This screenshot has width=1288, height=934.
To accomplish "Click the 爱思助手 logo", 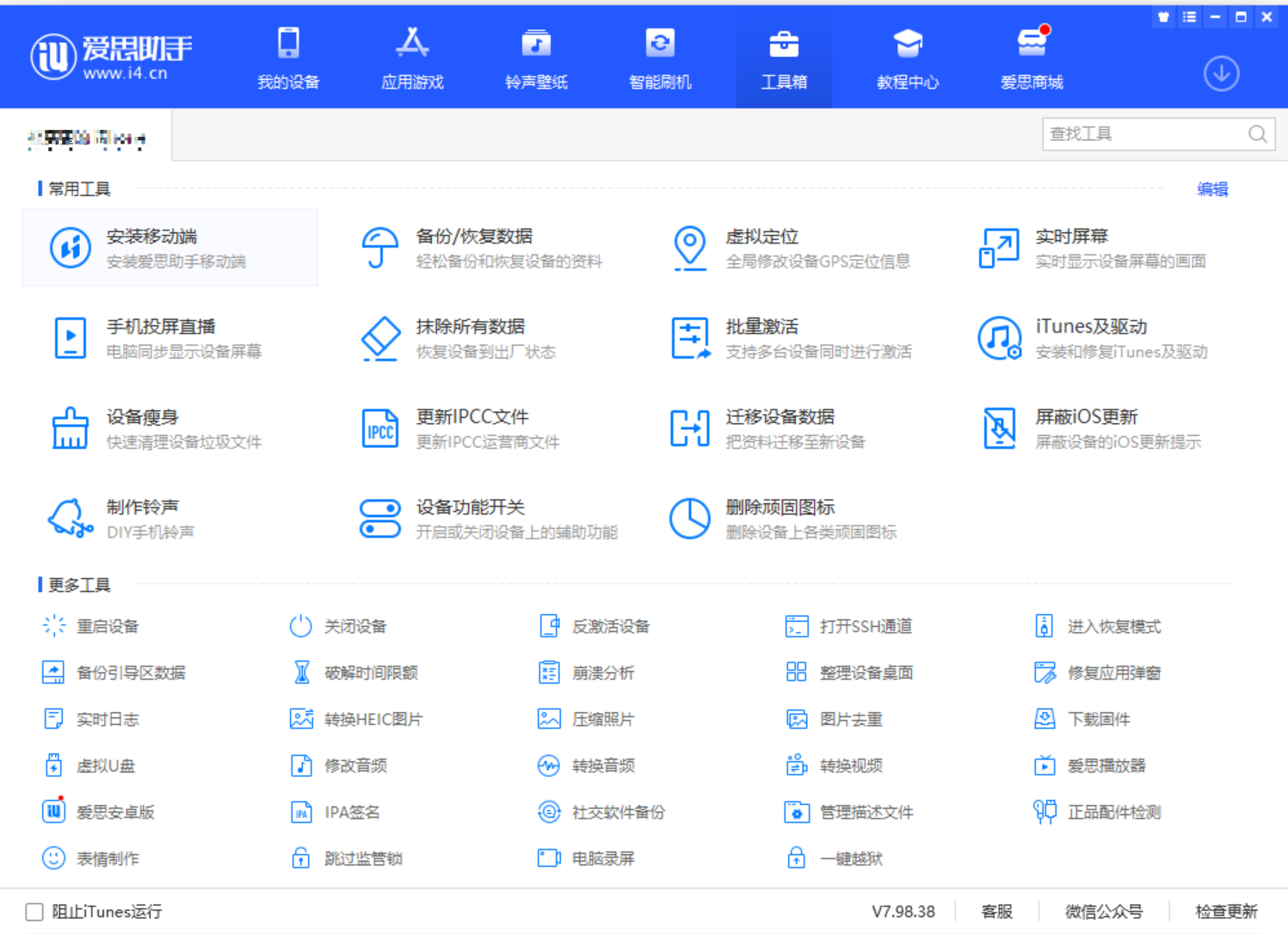I will 111,58.
